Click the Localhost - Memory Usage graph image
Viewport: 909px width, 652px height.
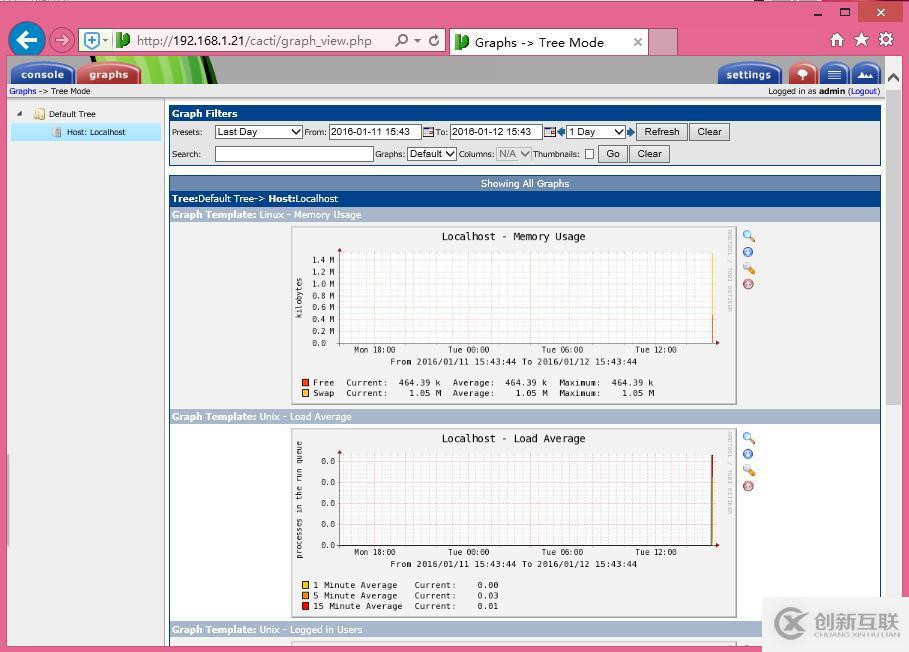pos(514,315)
